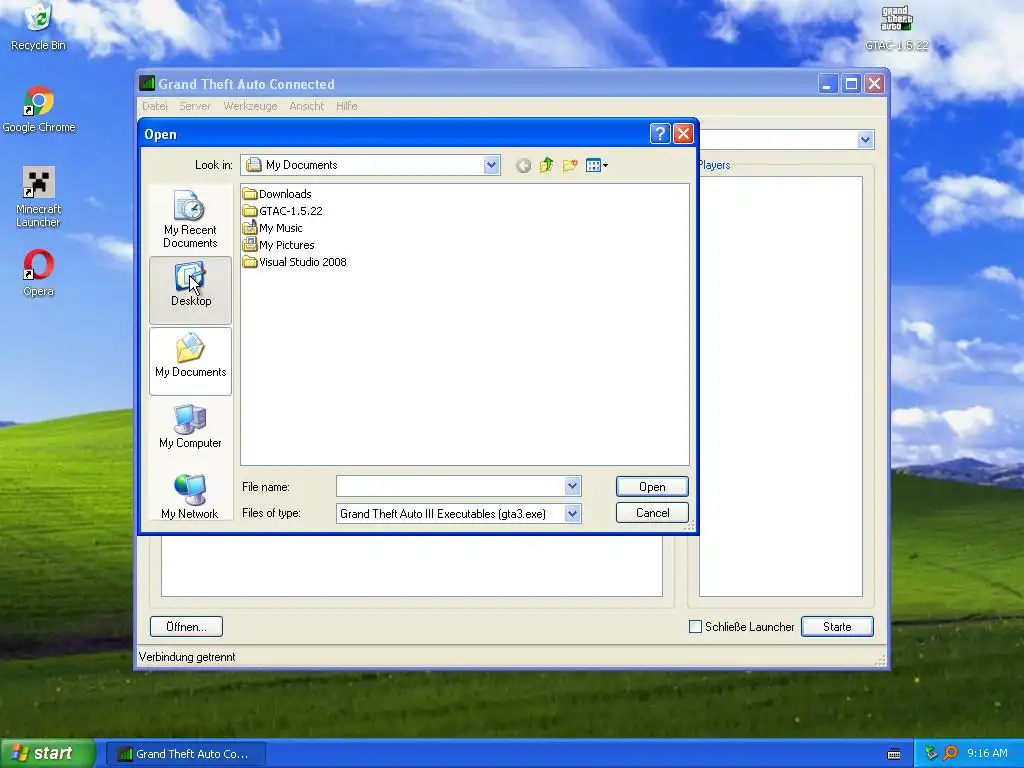Screen dimensions: 1024x768
Task: Select the Visual Studio 2008 folder
Action: [x=295, y=262]
